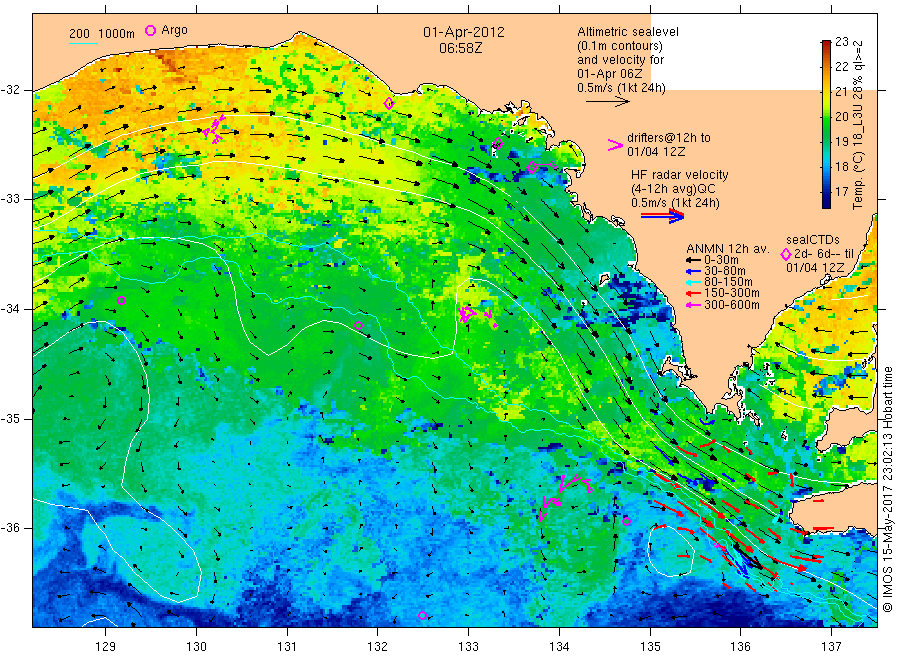Click the '150-300m' depth range label
This screenshot has height=660, width=900.
[732, 293]
